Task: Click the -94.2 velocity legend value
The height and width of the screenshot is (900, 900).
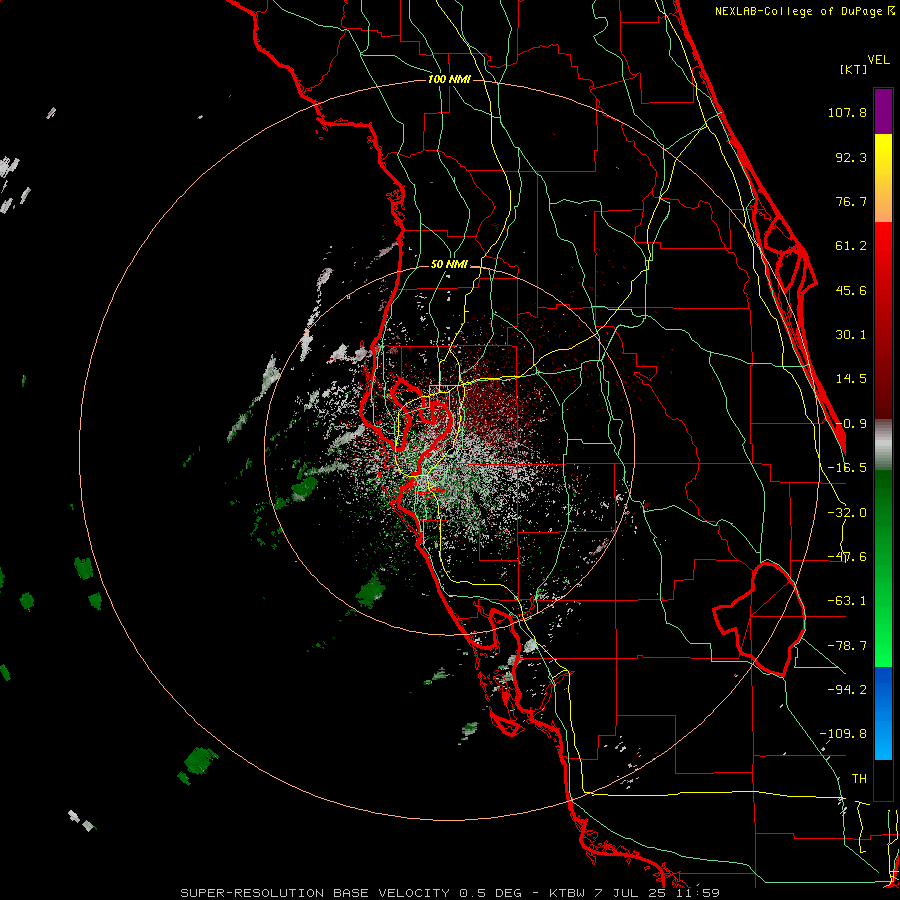Action: [x=847, y=690]
